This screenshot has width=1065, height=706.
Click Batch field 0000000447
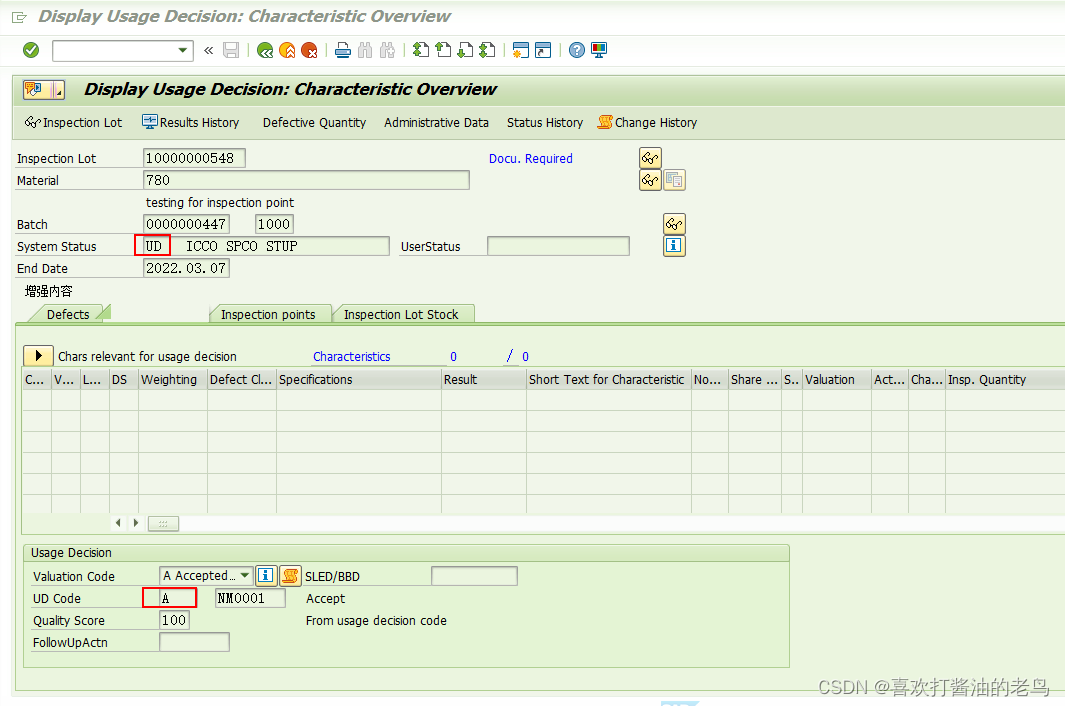[x=186, y=224]
